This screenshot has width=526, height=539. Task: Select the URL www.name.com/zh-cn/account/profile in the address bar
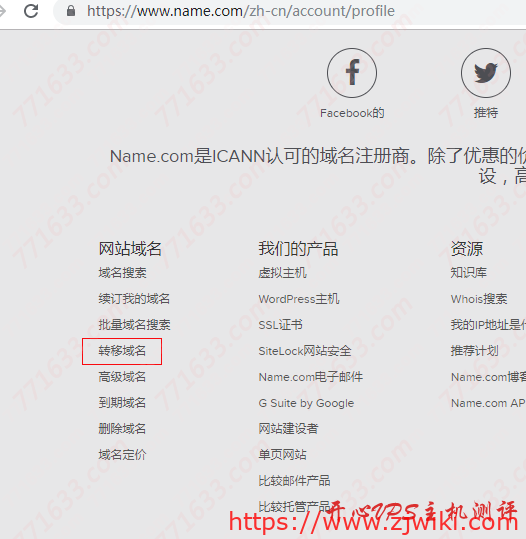pyautogui.click(x=241, y=11)
